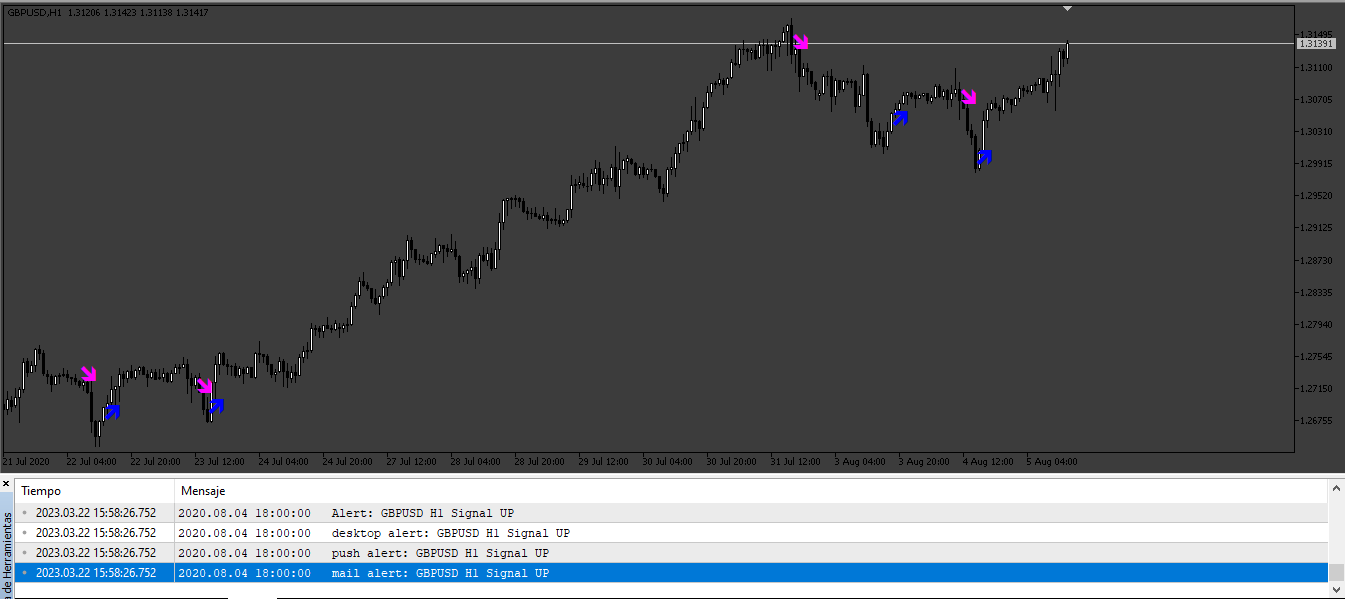This screenshot has width=1345, height=599.
Task: Click the 1.28730 price axis label
Action: tap(1316, 260)
